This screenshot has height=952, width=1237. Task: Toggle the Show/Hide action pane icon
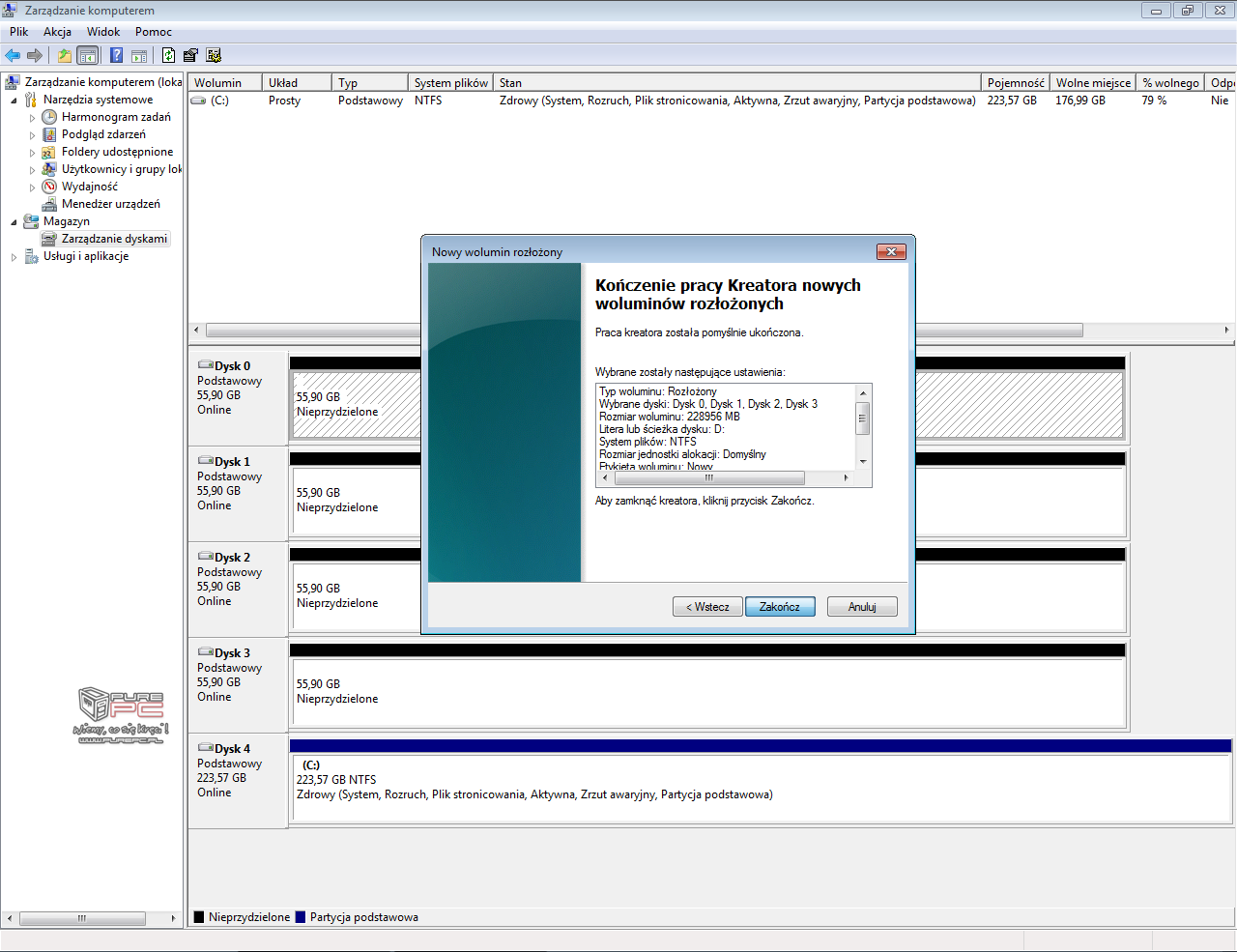[x=139, y=55]
